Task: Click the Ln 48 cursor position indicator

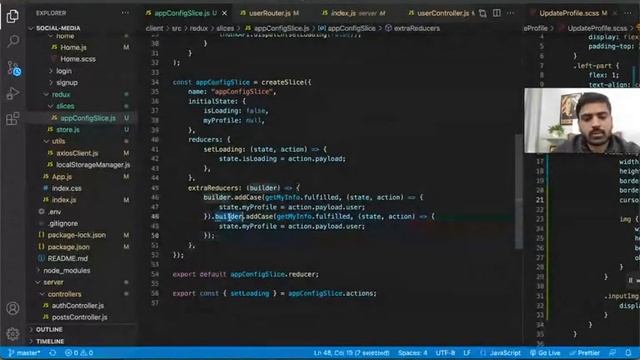Action: pyautogui.click(x=351, y=353)
